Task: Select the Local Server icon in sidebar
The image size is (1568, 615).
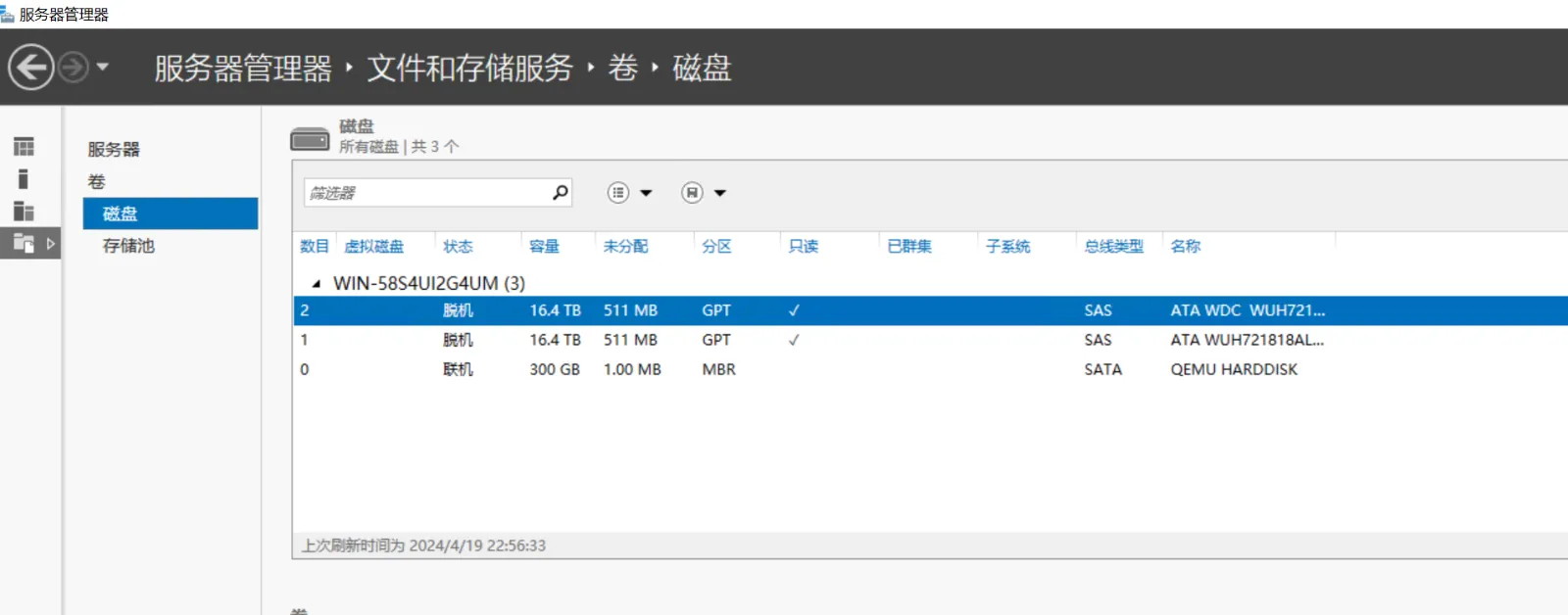Action: pyautogui.click(x=24, y=179)
